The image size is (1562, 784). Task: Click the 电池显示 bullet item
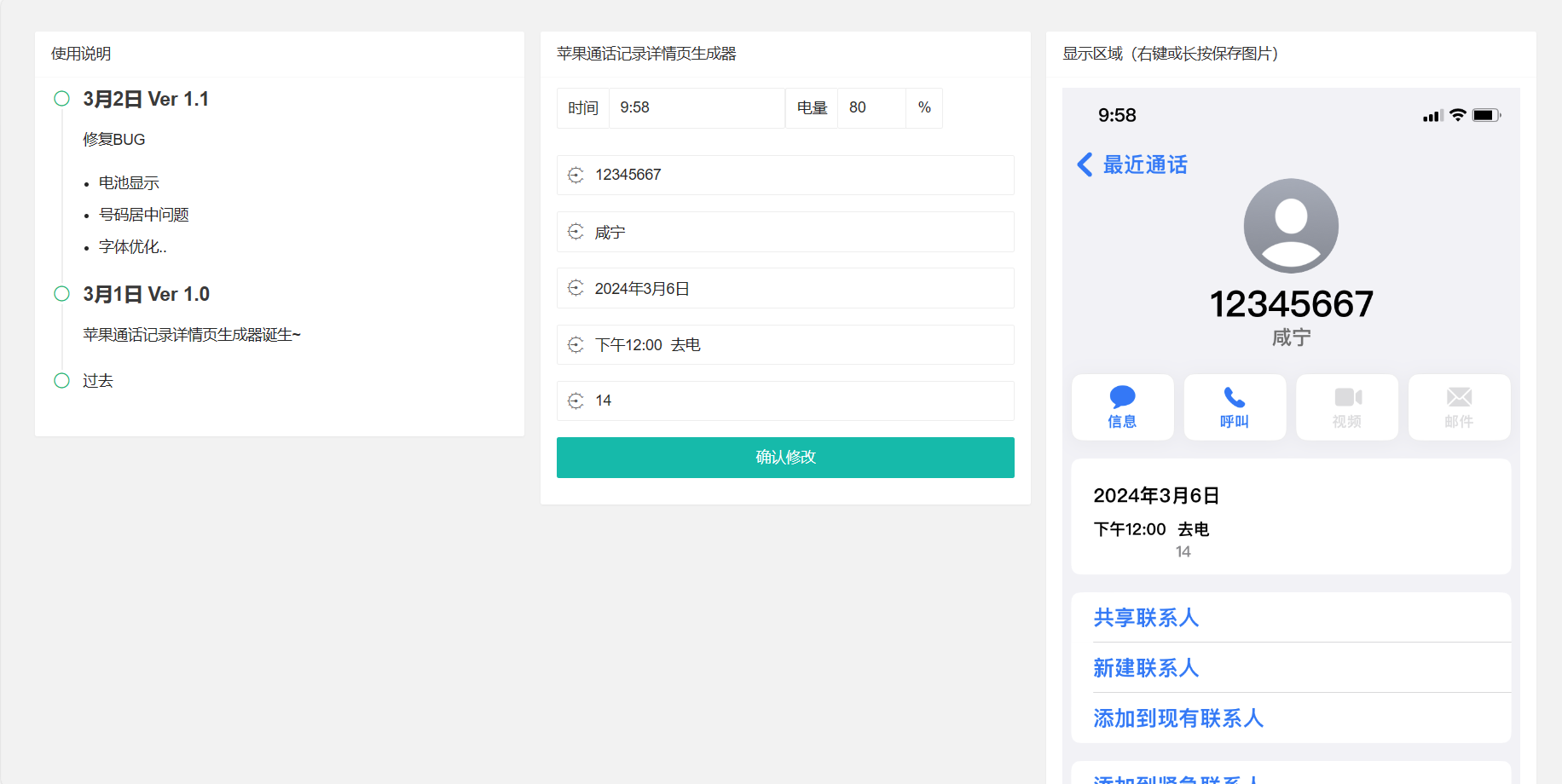click(129, 183)
